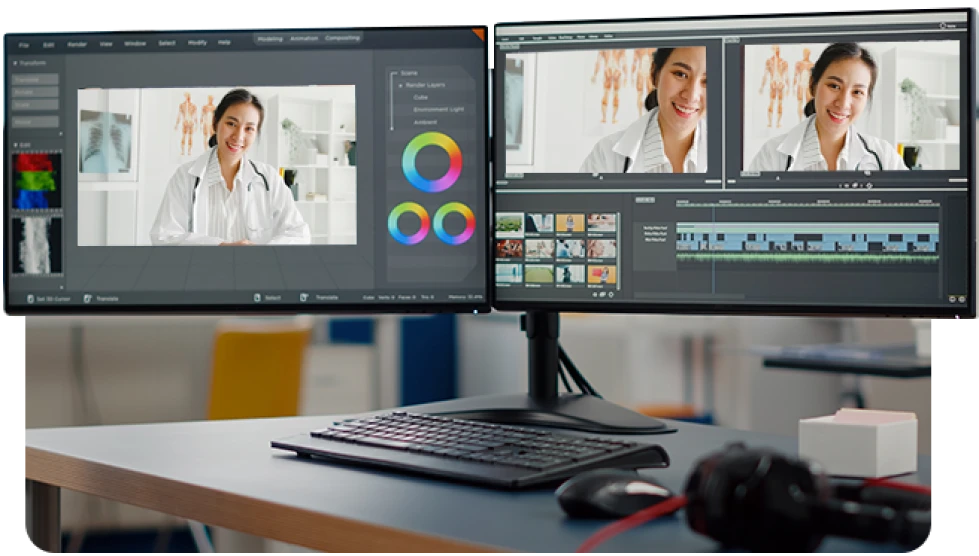Click the Set 3D Cursor icon
The height and width of the screenshot is (556, 979).
pyautogui.click(x=31, y=298)
